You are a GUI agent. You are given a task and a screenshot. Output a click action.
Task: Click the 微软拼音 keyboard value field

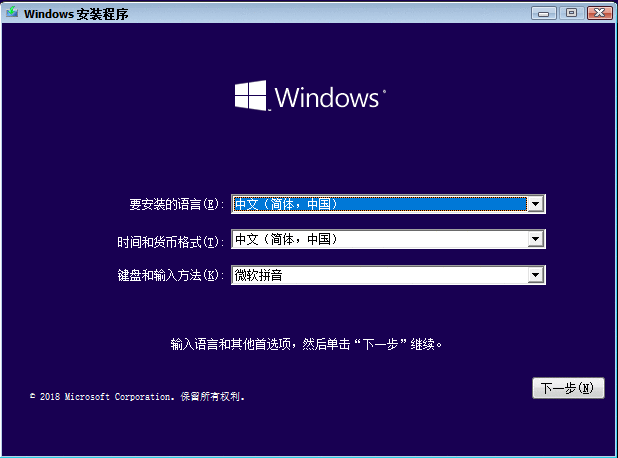coord(379,274)
